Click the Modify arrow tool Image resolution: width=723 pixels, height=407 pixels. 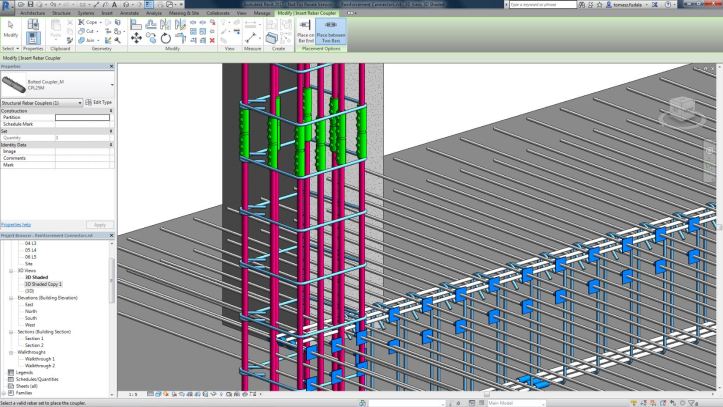pyautogui.click(x=11, y=29)
